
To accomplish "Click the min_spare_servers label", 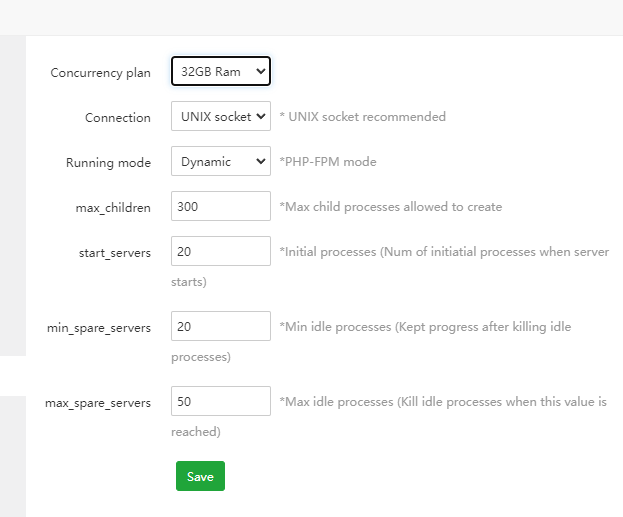I will (99, 328).
